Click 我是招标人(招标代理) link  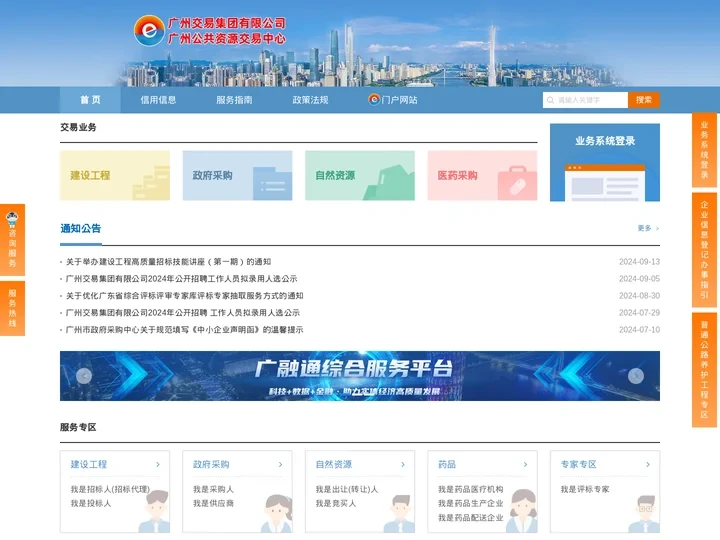[x=110, y=489]
